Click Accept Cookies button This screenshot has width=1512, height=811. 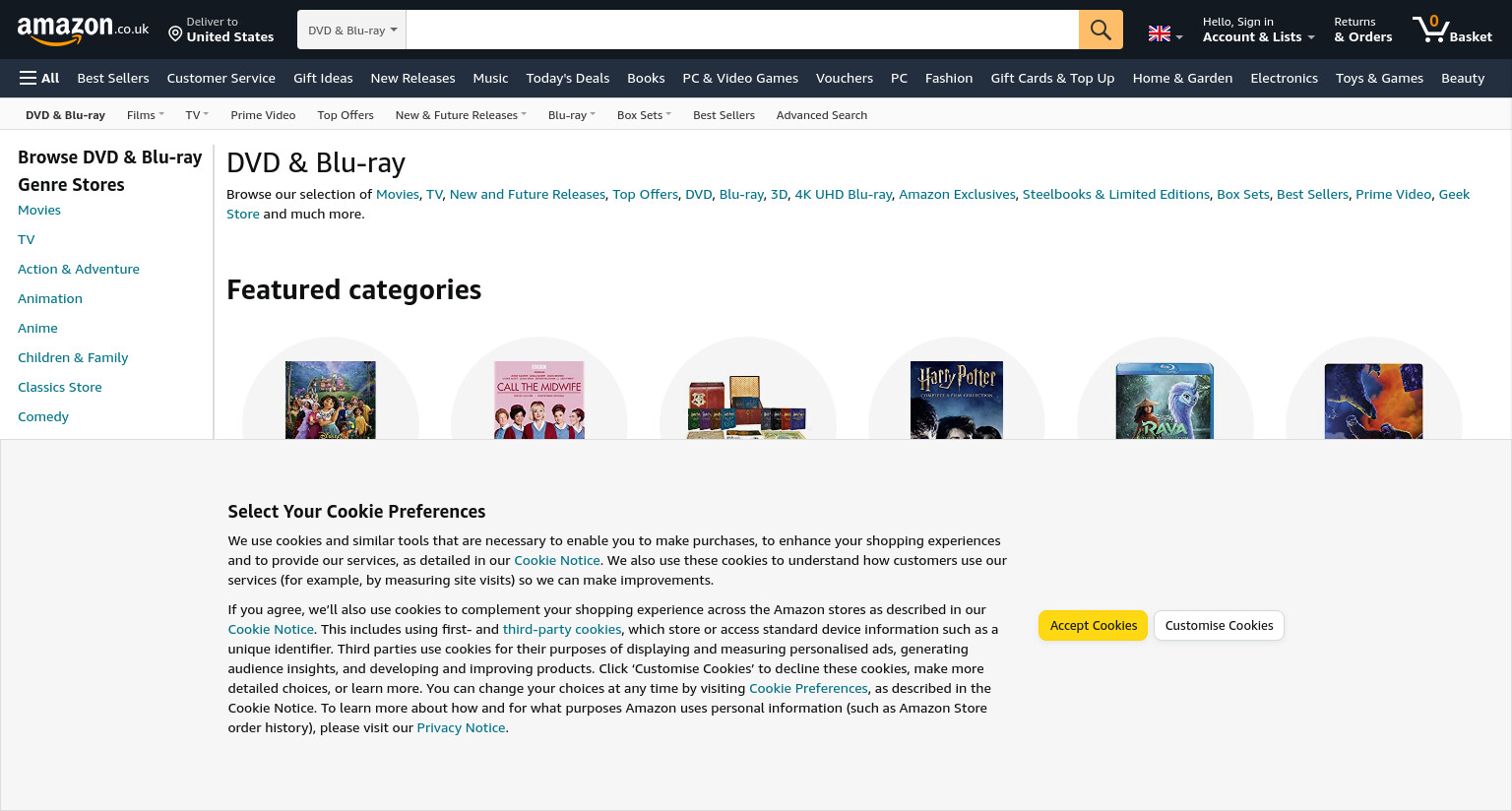pos(1093,625)
